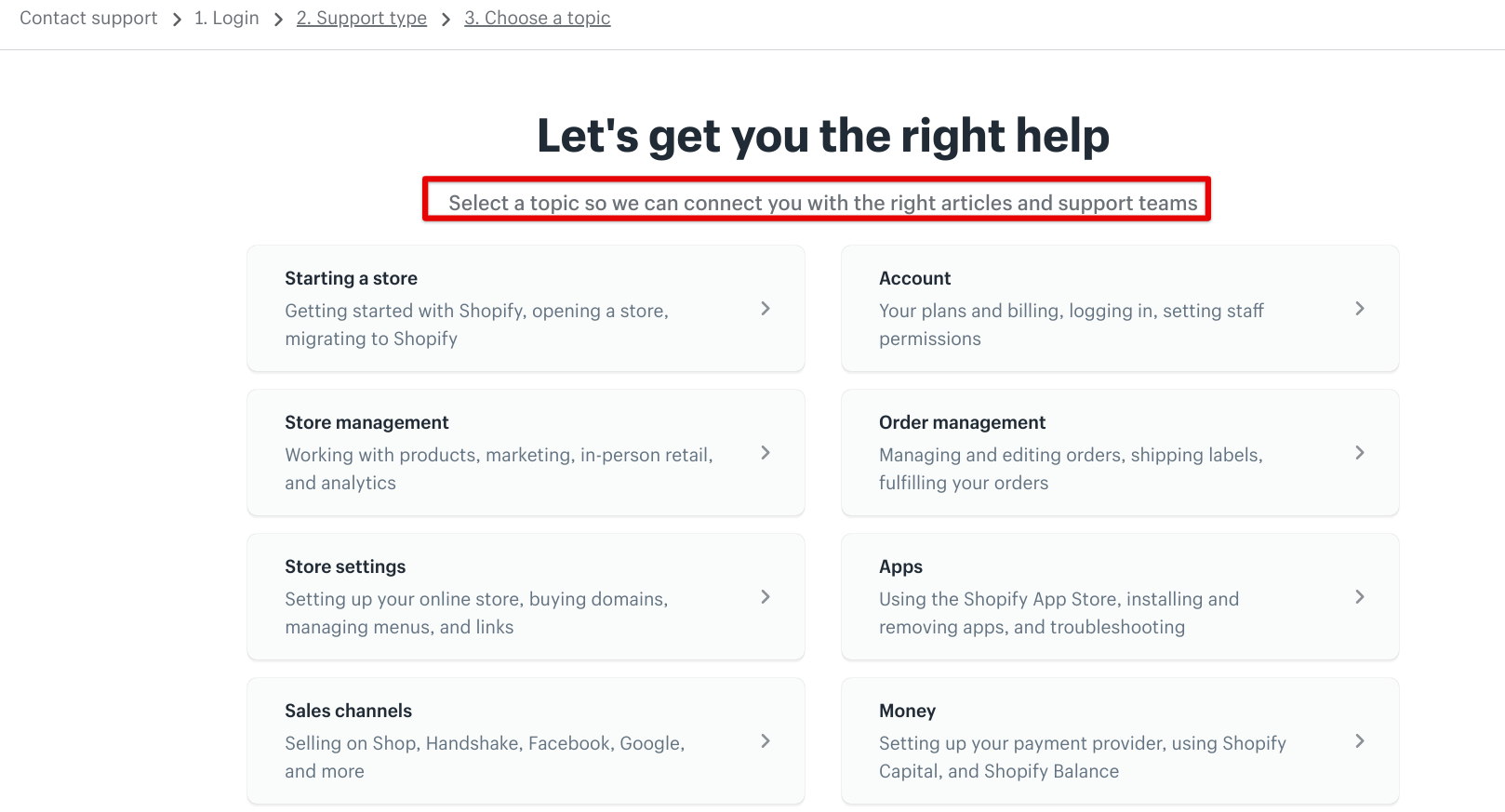Click the chevron on Store settings card
The width and height of the screenshot is (1505, 812).
pyautogui.click(x=766, y=597)
